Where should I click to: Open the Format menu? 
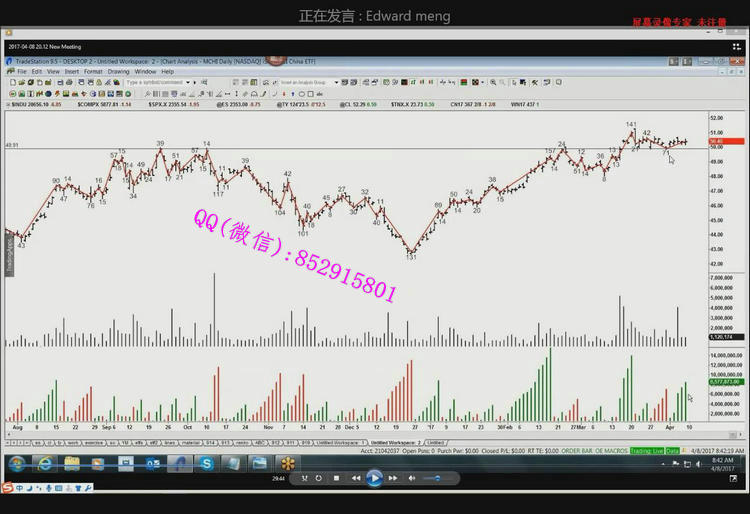[x=93, y=72]
